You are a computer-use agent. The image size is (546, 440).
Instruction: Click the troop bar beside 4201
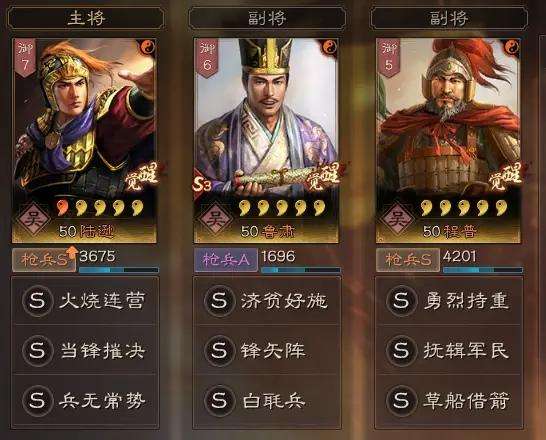click(483, 270)
